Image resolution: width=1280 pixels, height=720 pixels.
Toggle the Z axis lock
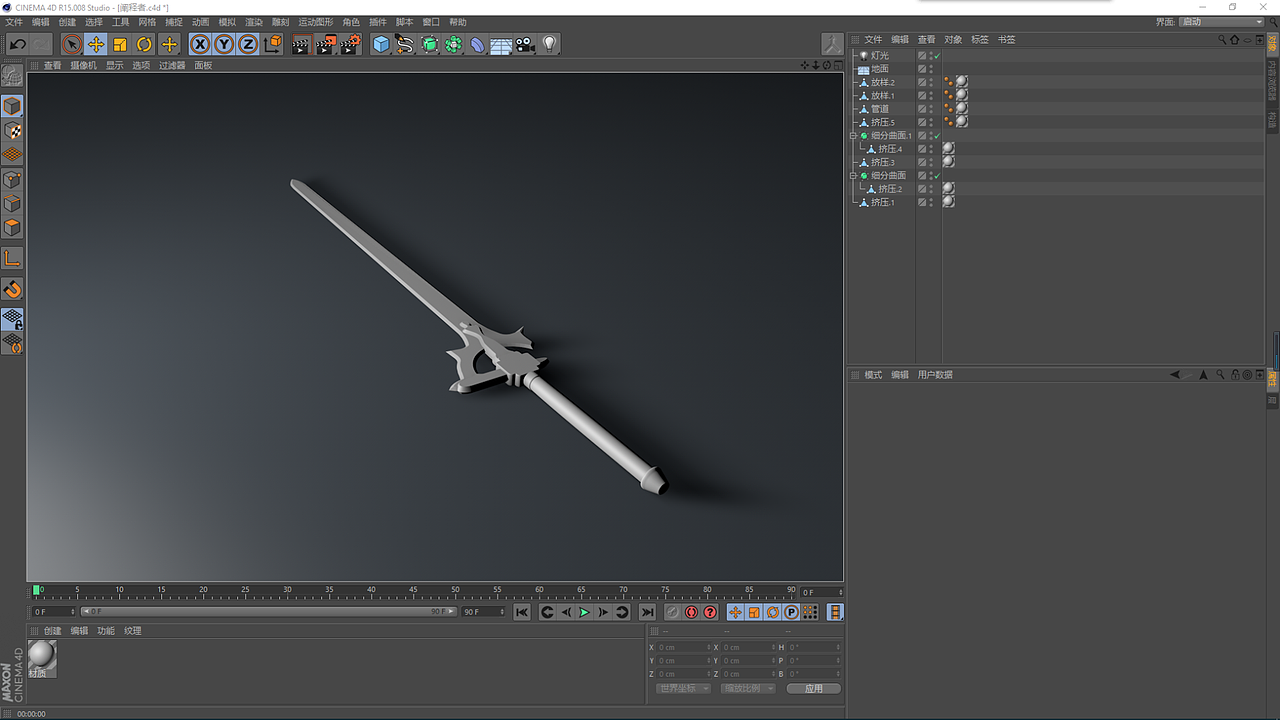pos(248,44)
